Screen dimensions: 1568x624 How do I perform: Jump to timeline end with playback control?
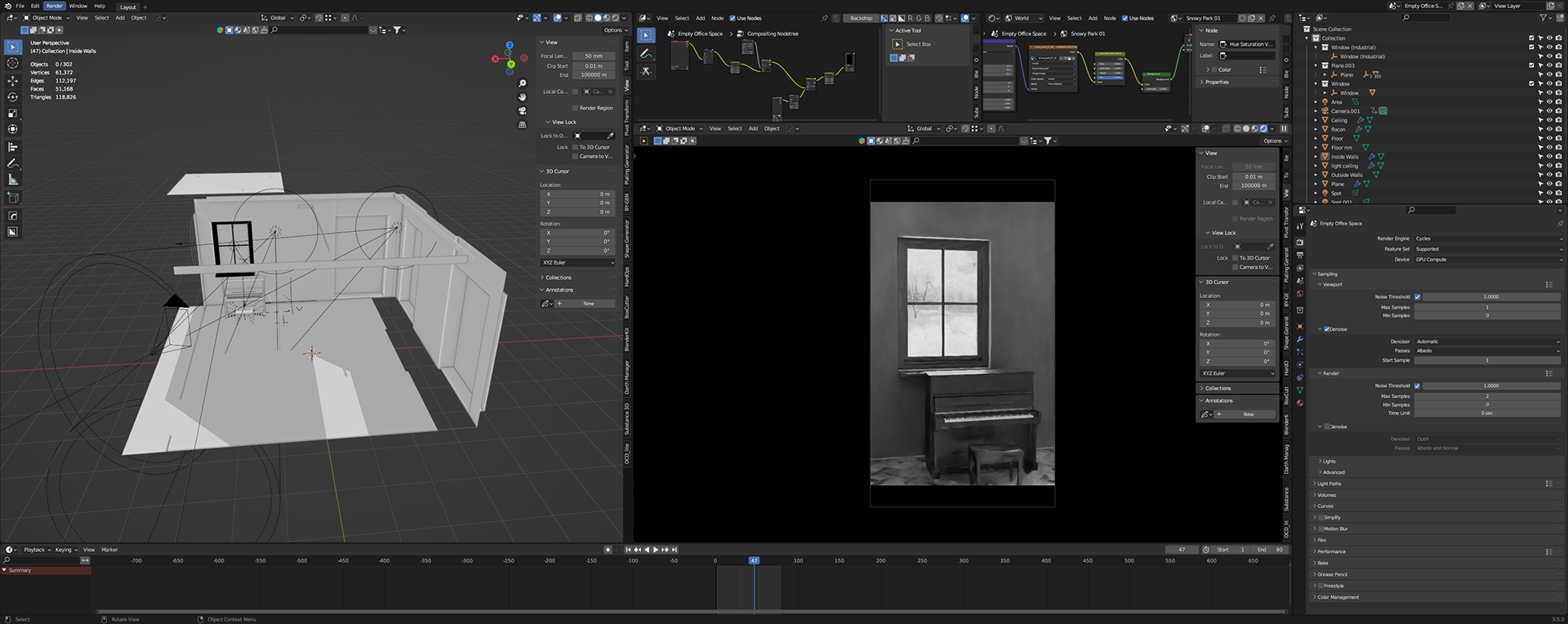(675, 550)
